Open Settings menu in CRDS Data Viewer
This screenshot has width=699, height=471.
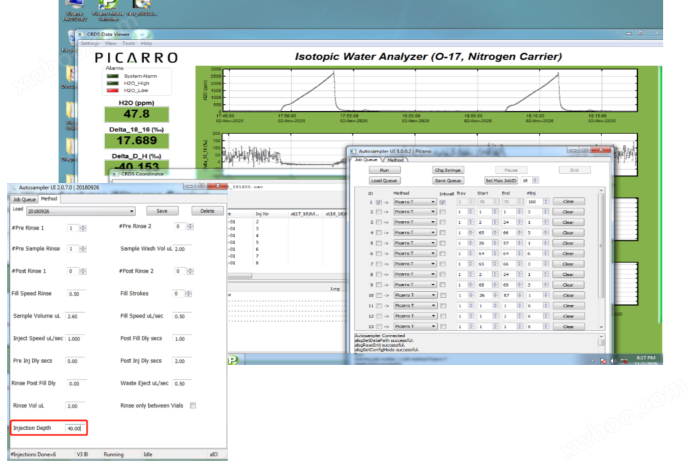click(90, 43)
